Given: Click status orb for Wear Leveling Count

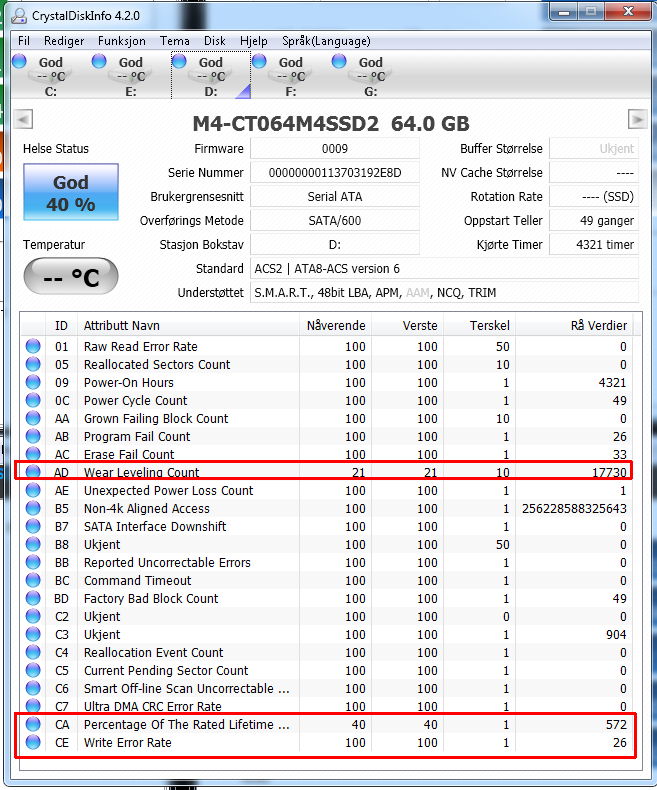Looking at the screenshot, I should [33, 472].
